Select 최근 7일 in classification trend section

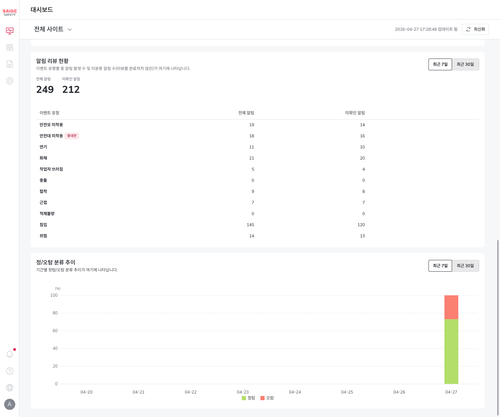coord(440,266)
